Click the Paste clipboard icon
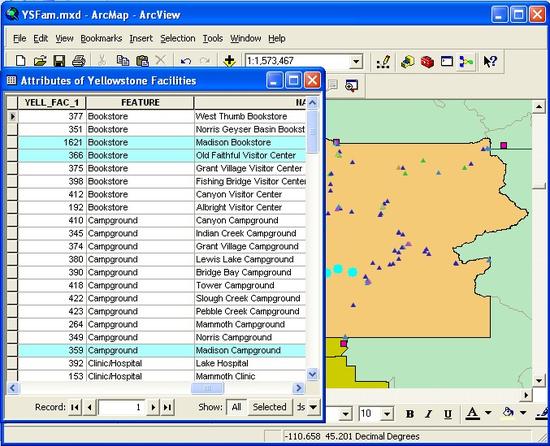This screenshot has height=446, width=550. pyautogui.click(x=142, y=61)
